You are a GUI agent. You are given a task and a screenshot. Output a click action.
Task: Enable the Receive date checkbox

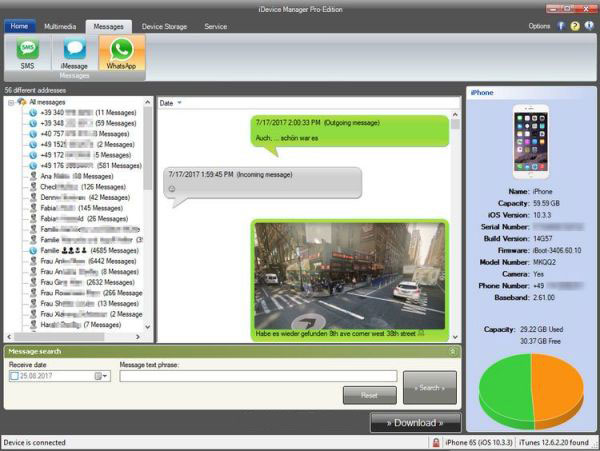14,376
